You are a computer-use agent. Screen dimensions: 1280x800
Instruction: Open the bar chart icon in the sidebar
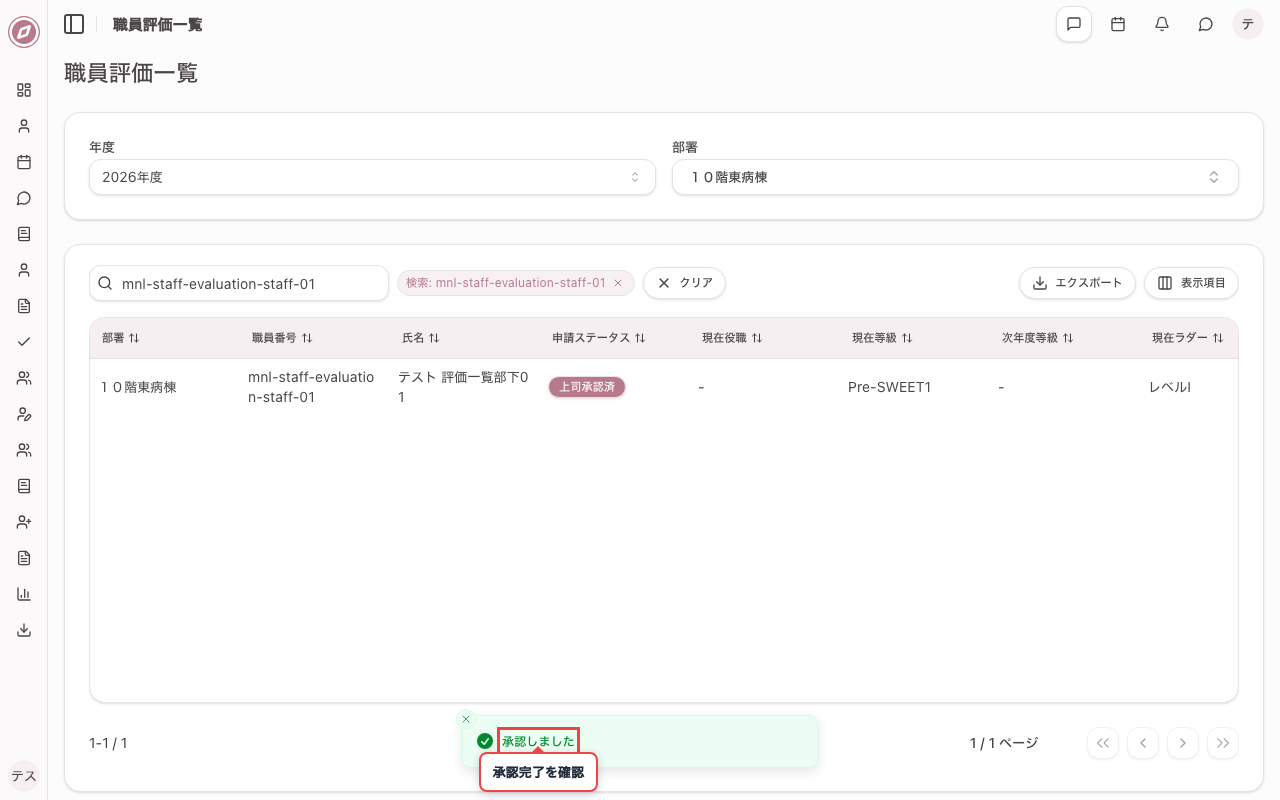click(x=24, y=594)
